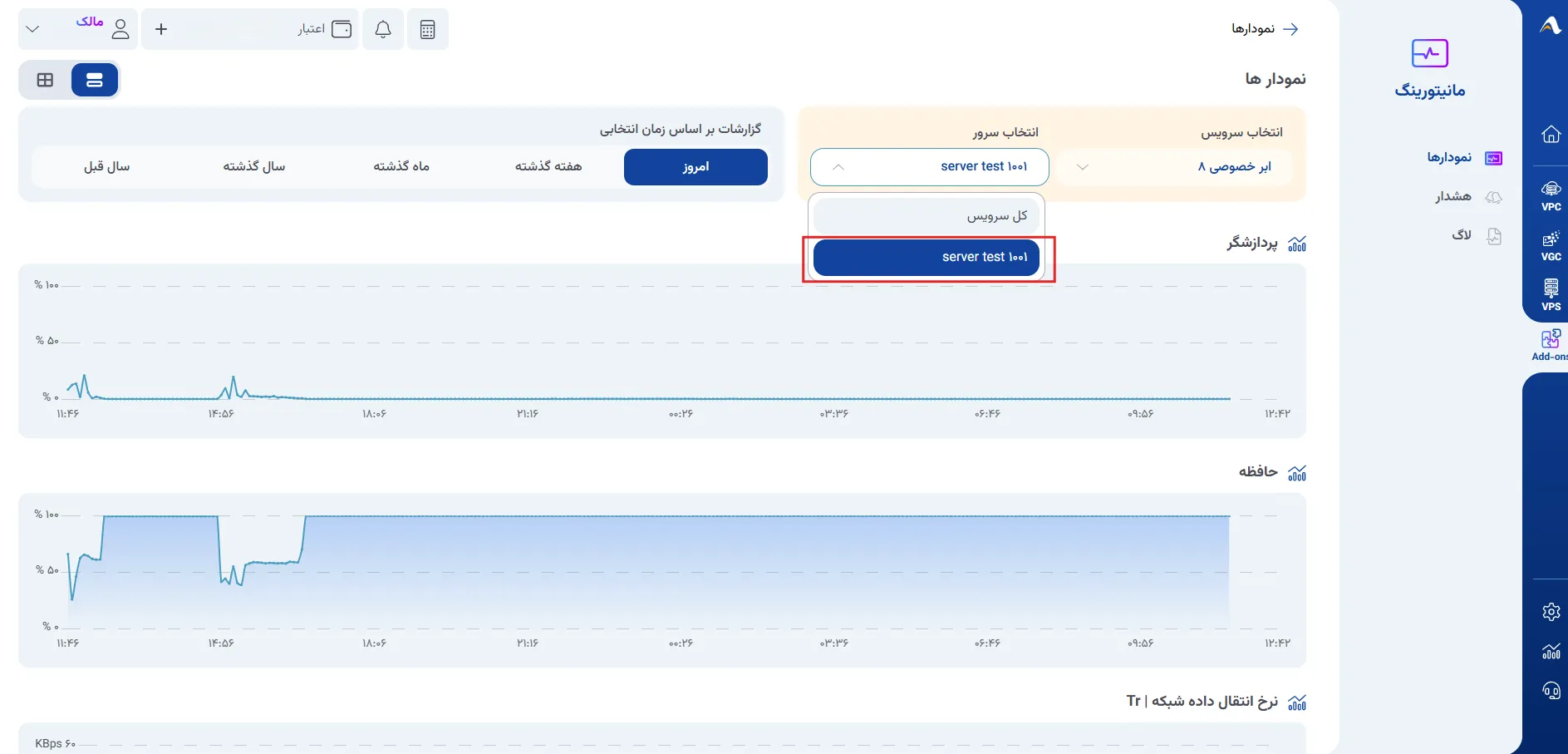Image resolution: width=1568 pixels, height=754 pixels.
Task: Switch to the grid layout view
Action: point(45,80)
